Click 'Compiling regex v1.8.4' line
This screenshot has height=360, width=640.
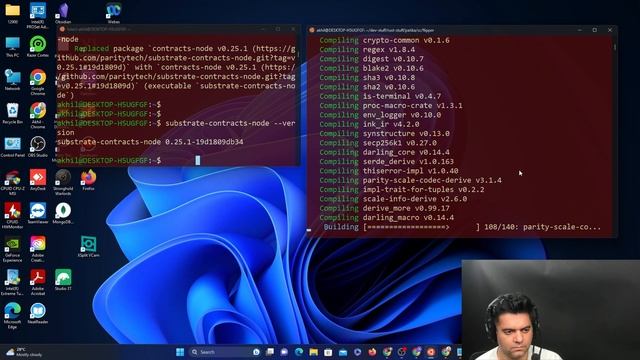(x=367, y=50)
